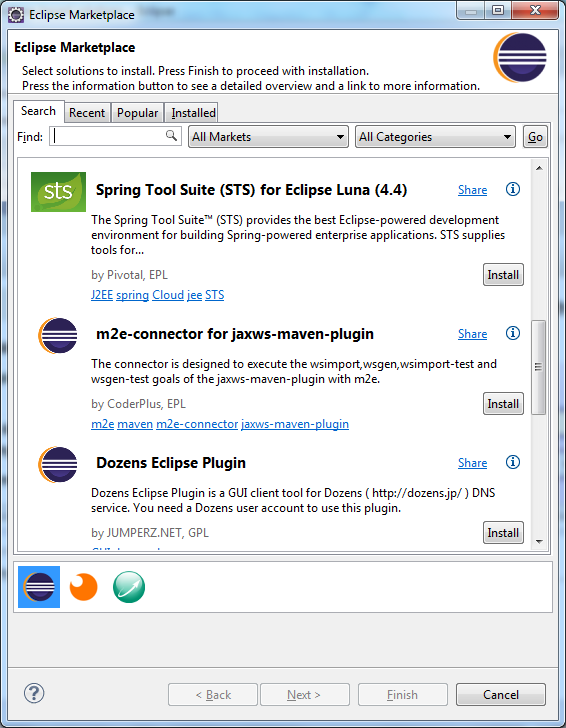Switch to the Recent tab
This screenshot has width=566, height=728.
[87, 113]
